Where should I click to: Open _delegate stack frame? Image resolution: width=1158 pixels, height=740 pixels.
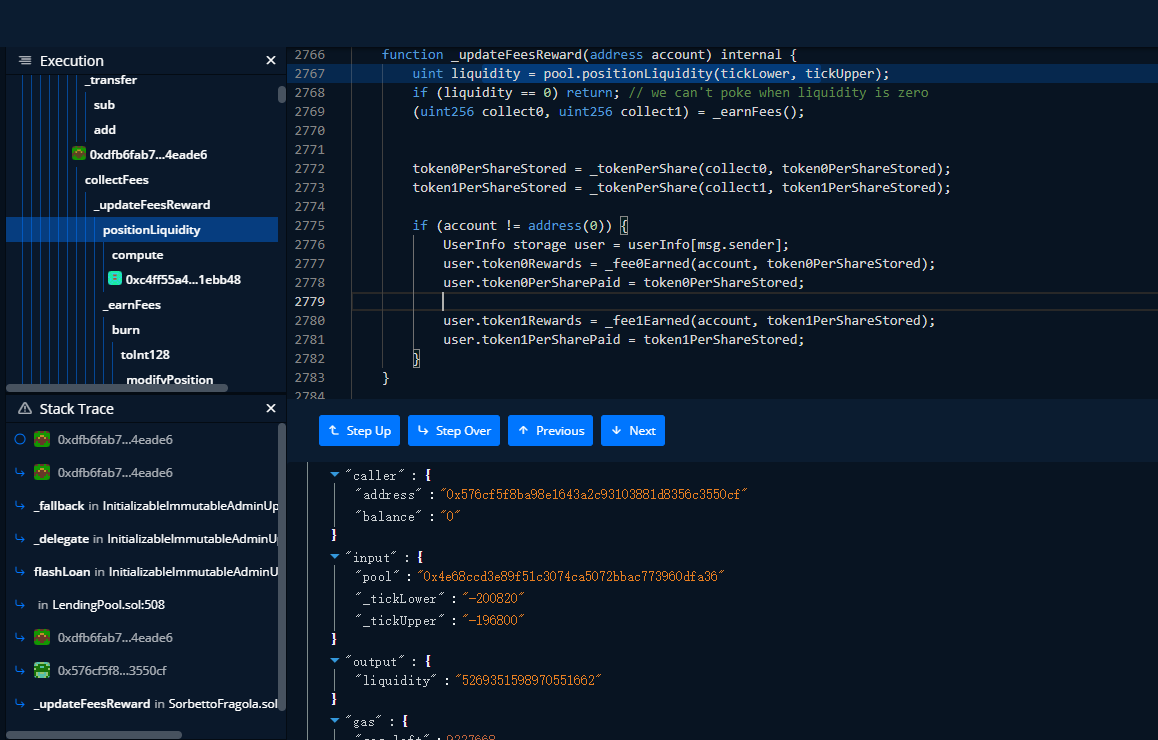(156, 539)
